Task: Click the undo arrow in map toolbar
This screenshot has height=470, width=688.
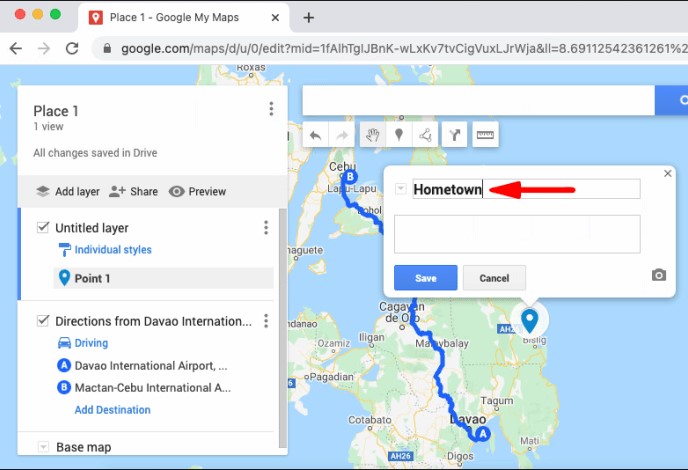Action: click(316, 135)
